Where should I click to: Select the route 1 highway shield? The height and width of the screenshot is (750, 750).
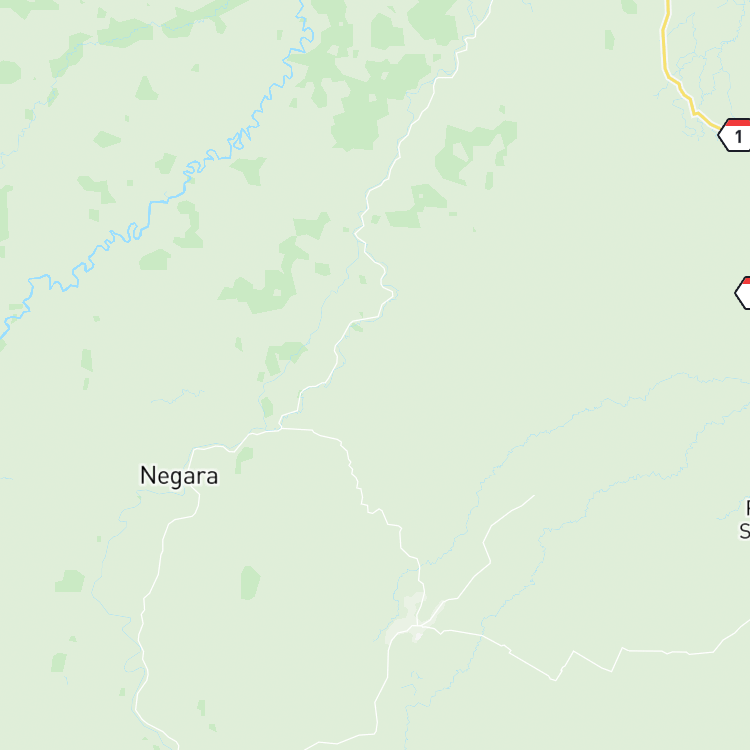(x=735, y=135)
